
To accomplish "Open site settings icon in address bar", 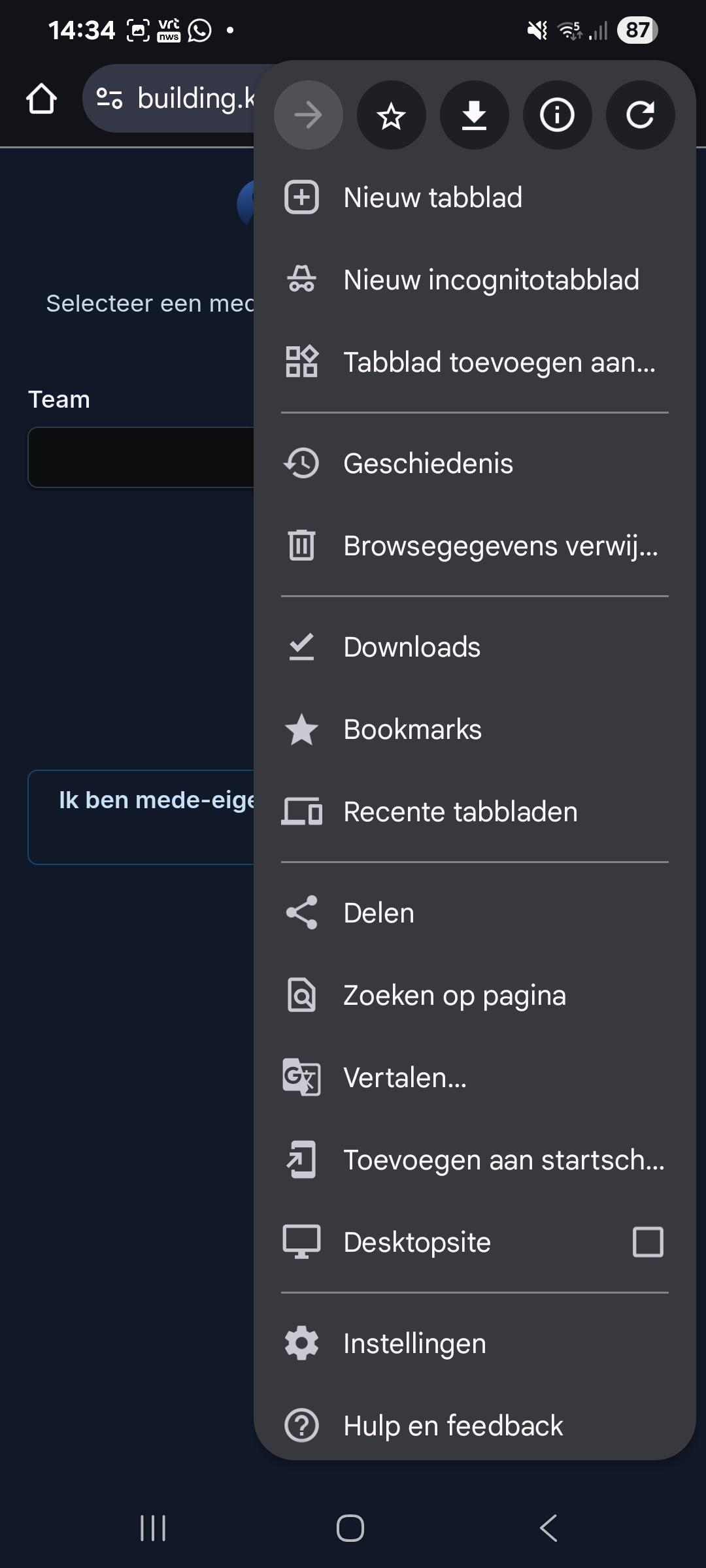I will click(109, 99).
